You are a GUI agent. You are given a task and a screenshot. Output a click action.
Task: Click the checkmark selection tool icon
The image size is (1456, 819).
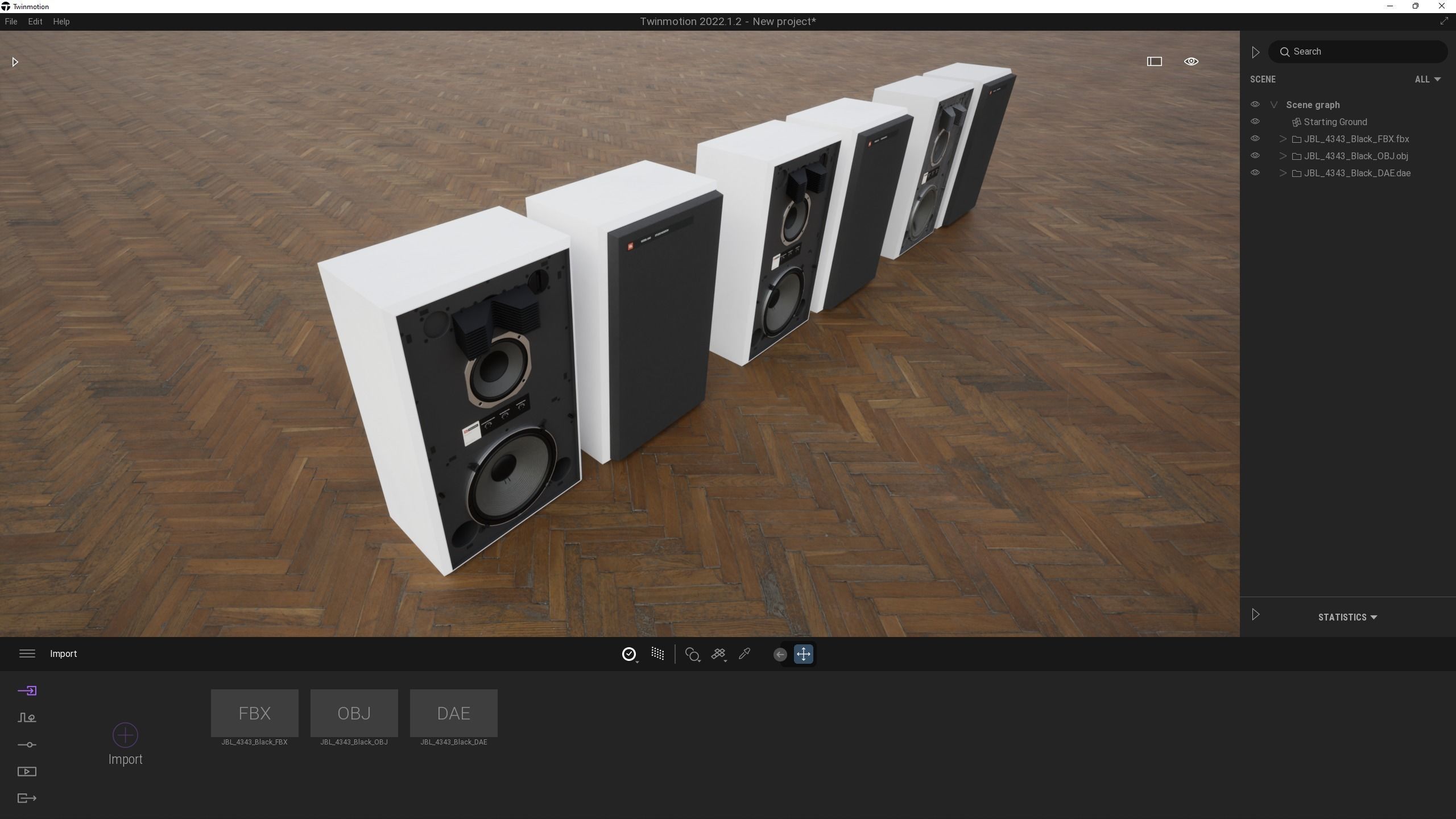pos(629,654)
